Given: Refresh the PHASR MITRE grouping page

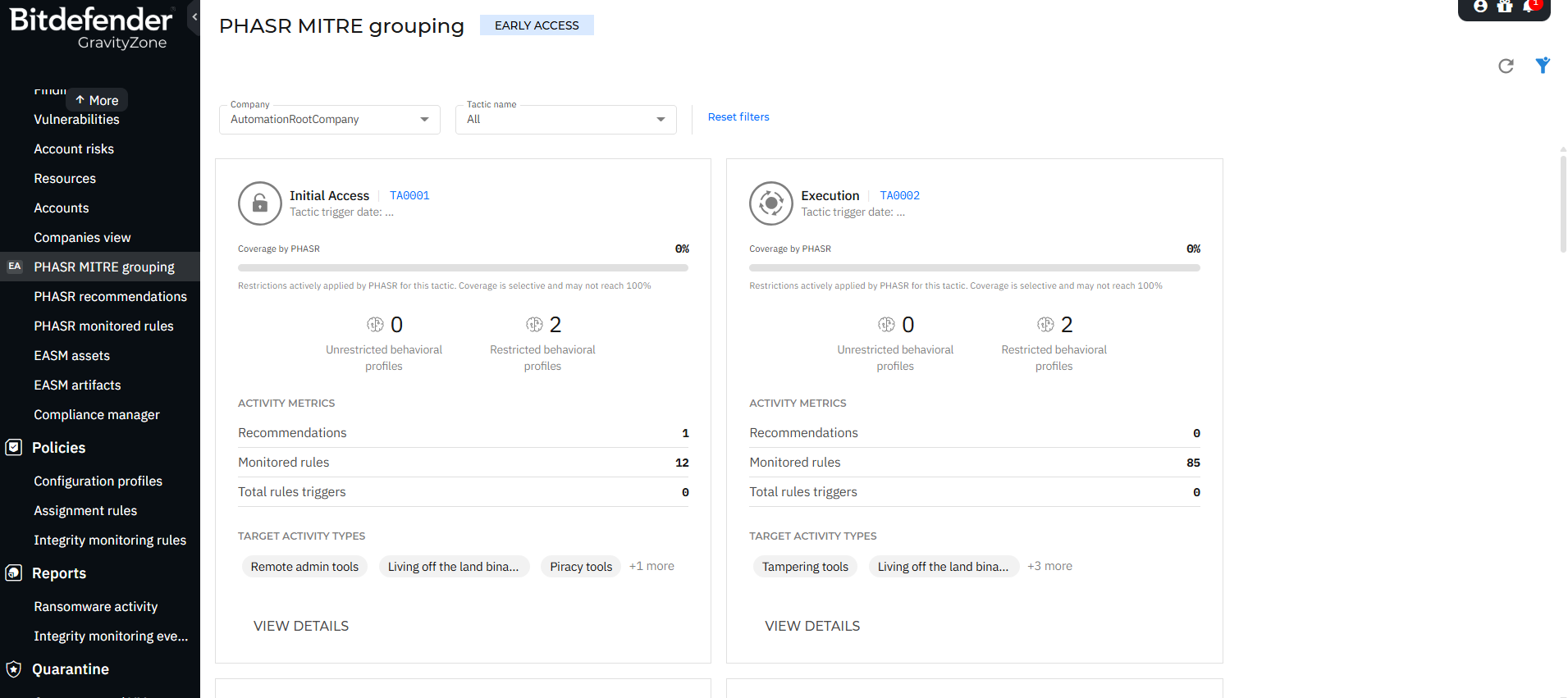Looking at the screenshot, I should 1506,66.
